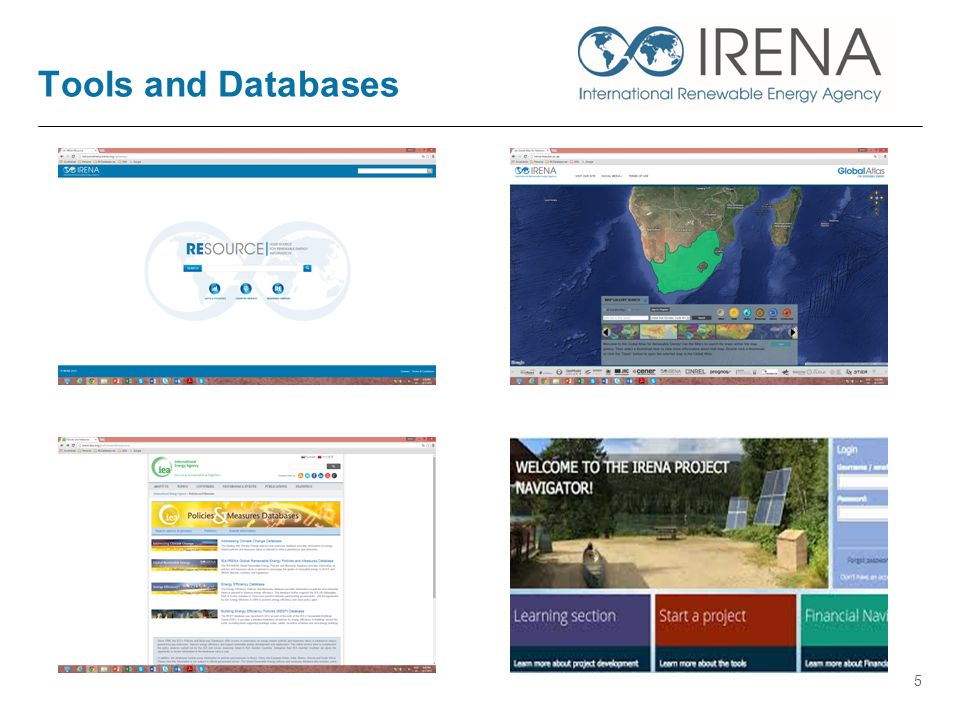The height and width of the screenshot is (720, 960).
Task: Open the Publications menu on IEA page
Action: pos(276,486)
